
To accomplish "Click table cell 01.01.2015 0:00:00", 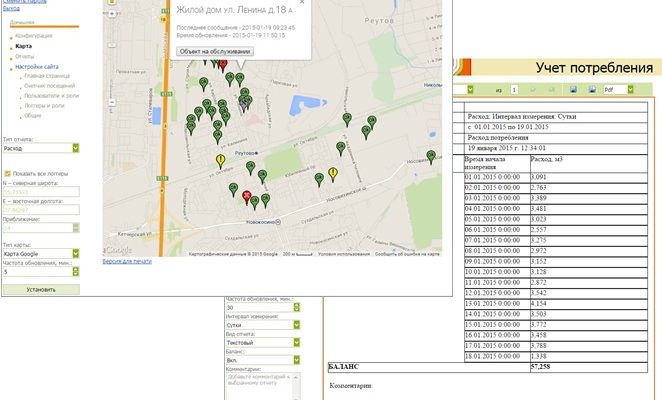I will (x=497, y=177).
